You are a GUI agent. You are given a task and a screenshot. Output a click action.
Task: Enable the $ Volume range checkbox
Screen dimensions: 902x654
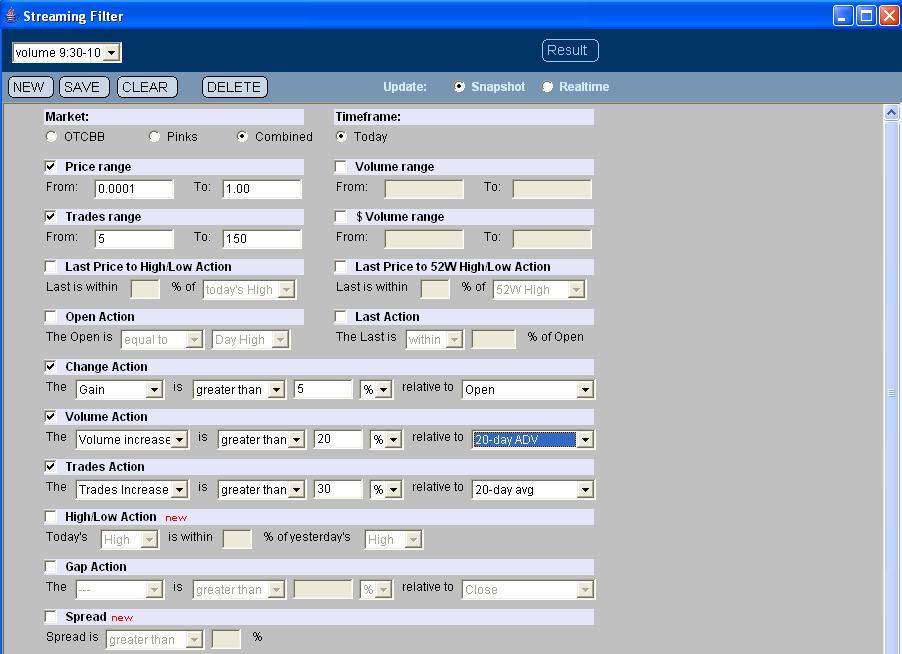coord(341,216)
